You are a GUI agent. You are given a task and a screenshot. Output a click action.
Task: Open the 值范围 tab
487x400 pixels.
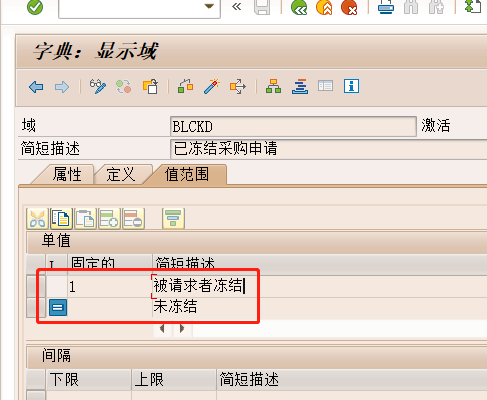tap(187, 174)
